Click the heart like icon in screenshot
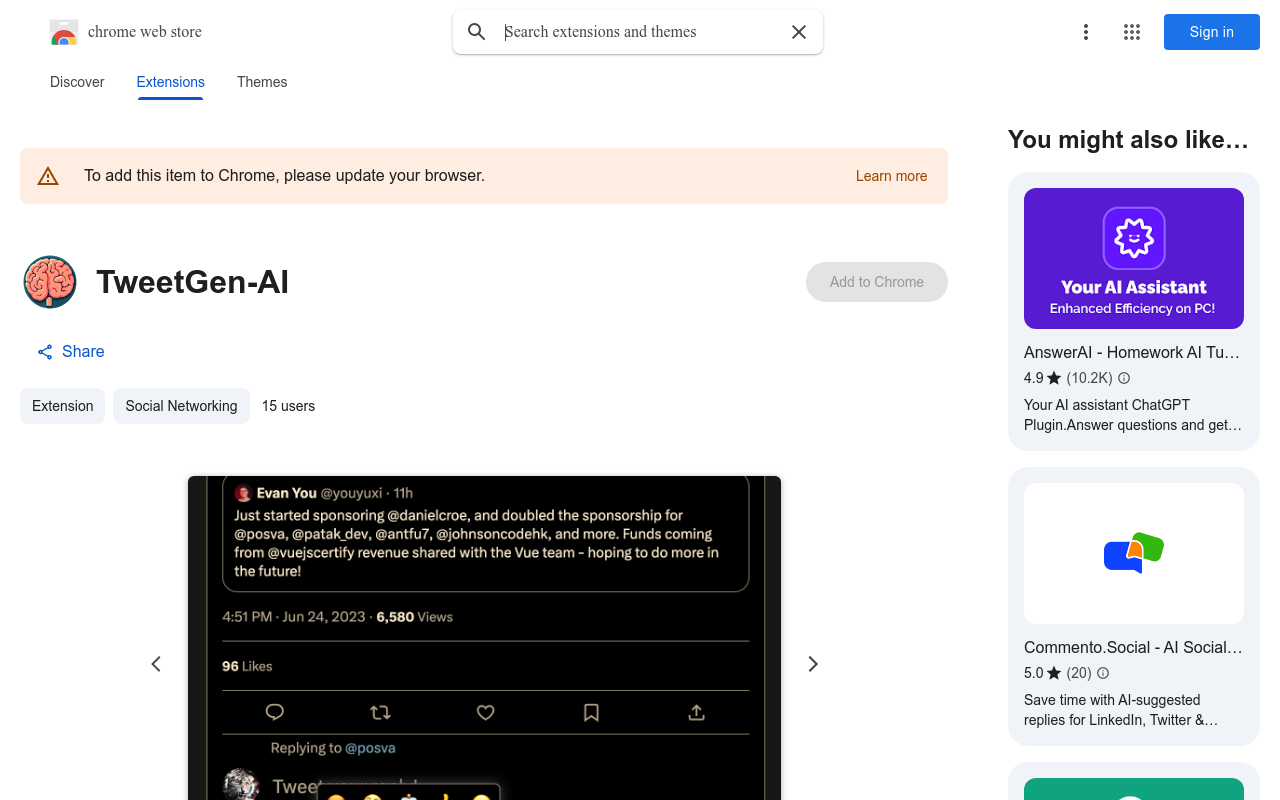Screen dimensions: 1280x800 point(486,712)
